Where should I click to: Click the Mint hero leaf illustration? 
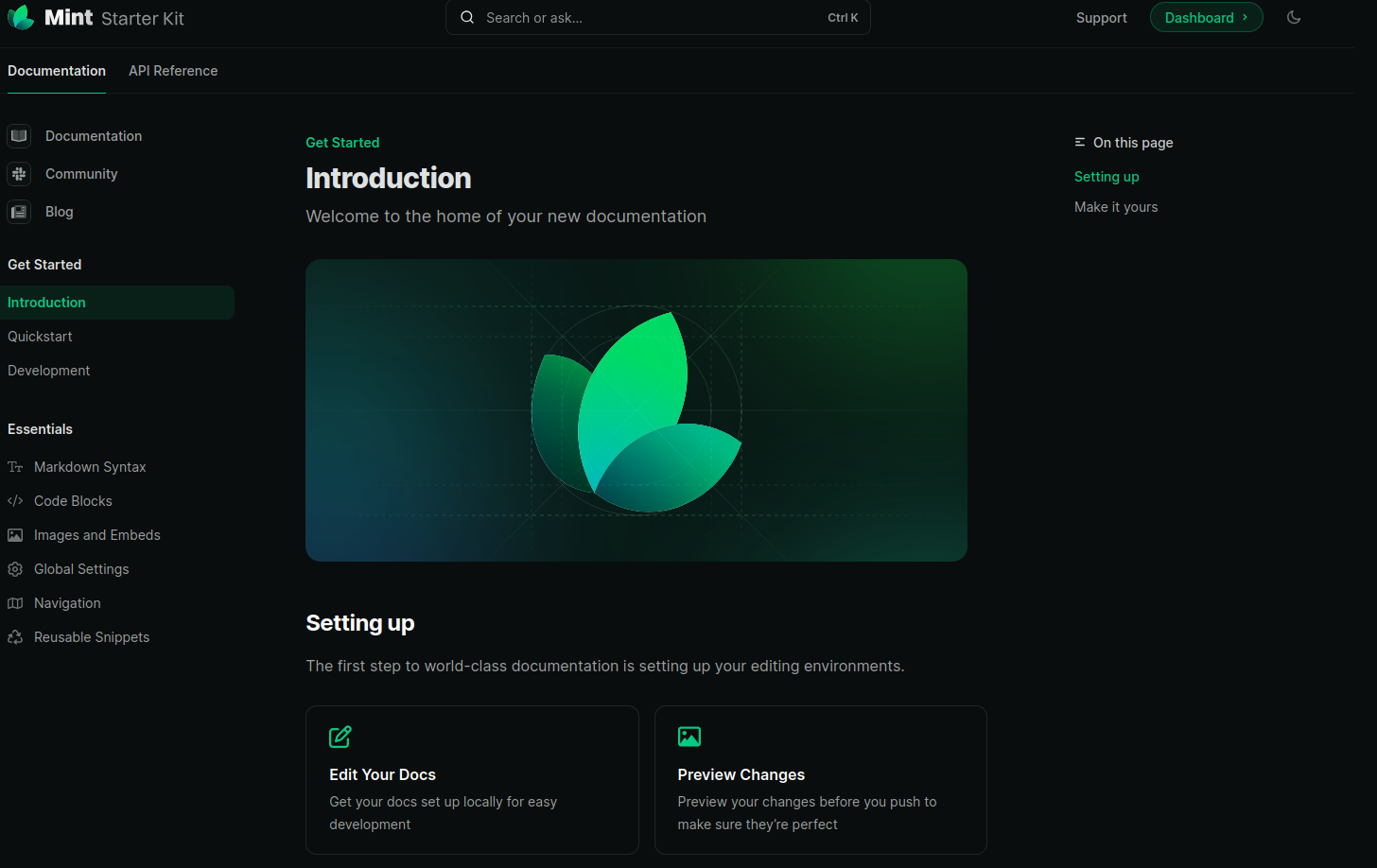636,410
